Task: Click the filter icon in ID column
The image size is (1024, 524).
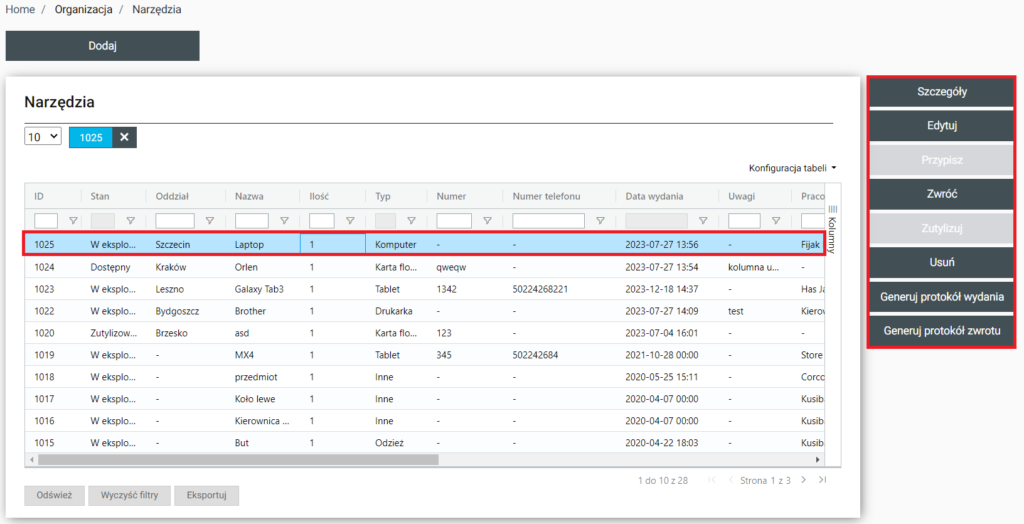Action: click(73, 221)
